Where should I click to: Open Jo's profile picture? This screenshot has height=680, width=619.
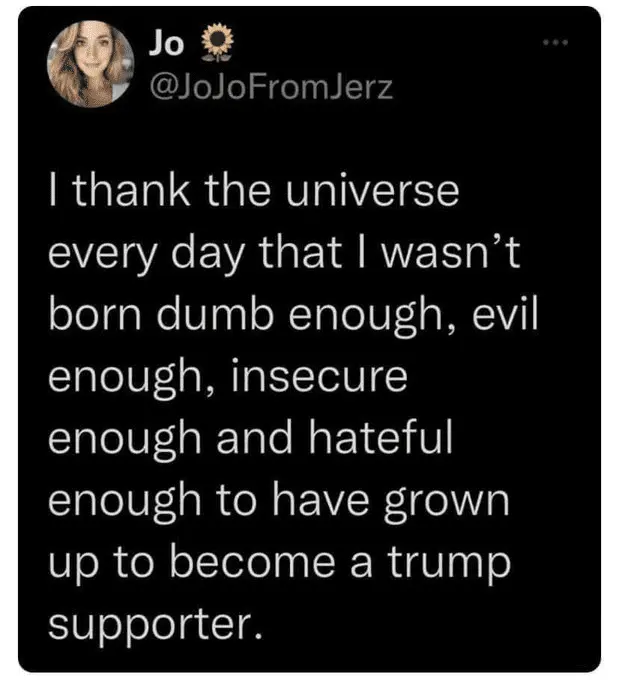[x=90, y=63]
